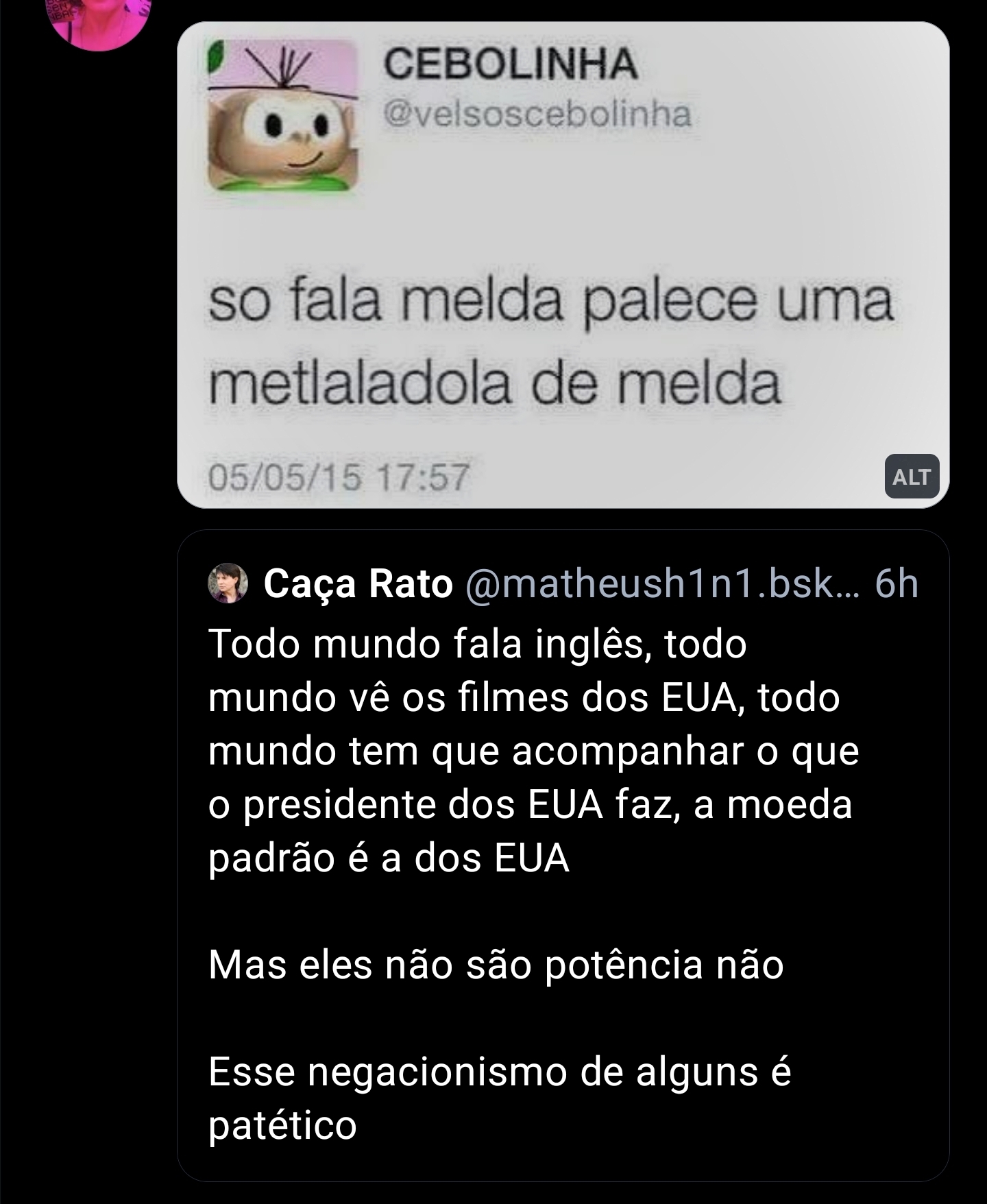Show the ALT description badge on the image
The width and height of the screenshot is (987, 1204).
click(912, 477)
